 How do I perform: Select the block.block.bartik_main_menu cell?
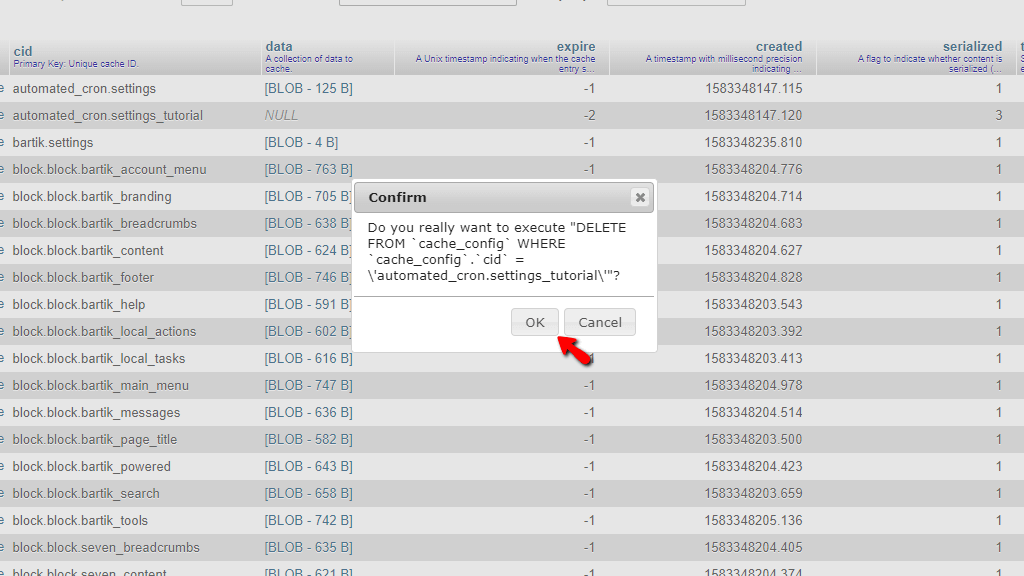[x=101, y=386]
